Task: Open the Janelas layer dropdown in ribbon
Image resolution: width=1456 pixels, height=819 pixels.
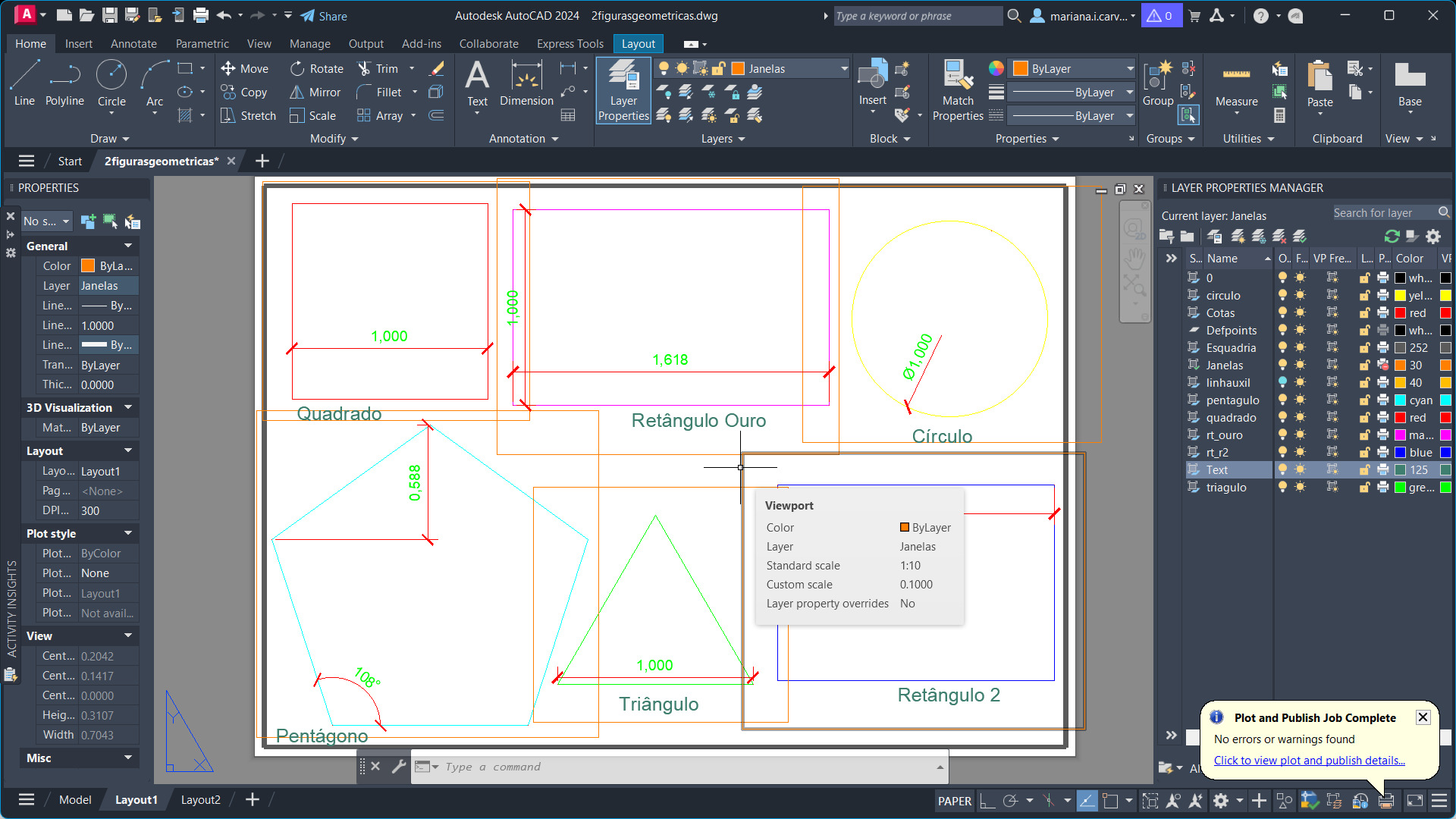Action: (844, 69)
